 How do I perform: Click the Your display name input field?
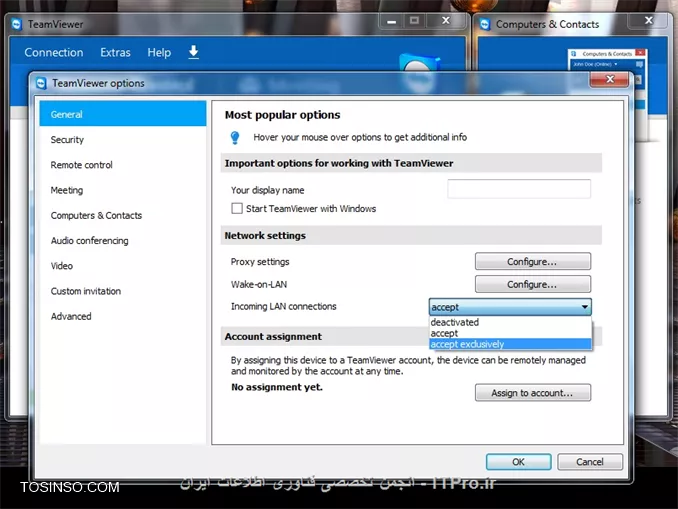click(519, 189)
